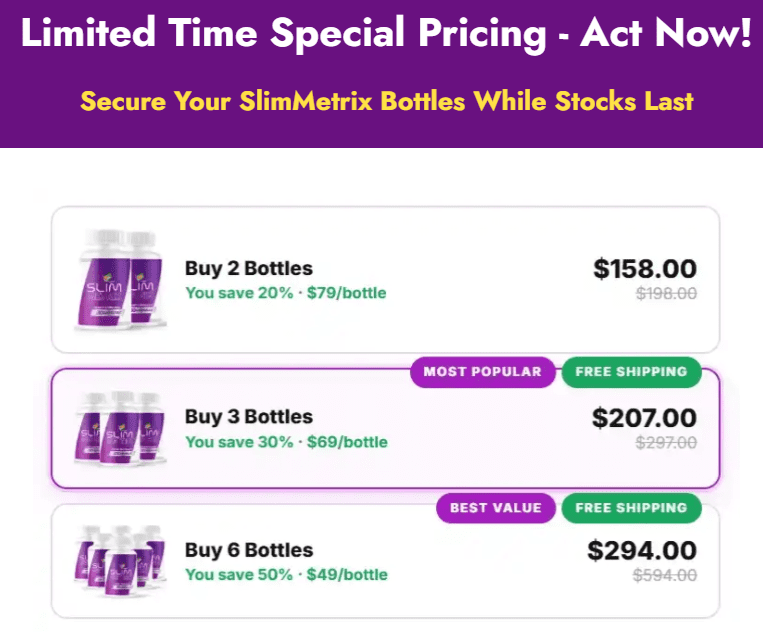
Task: Click the $294.00 price
Action: coord(642,551)
